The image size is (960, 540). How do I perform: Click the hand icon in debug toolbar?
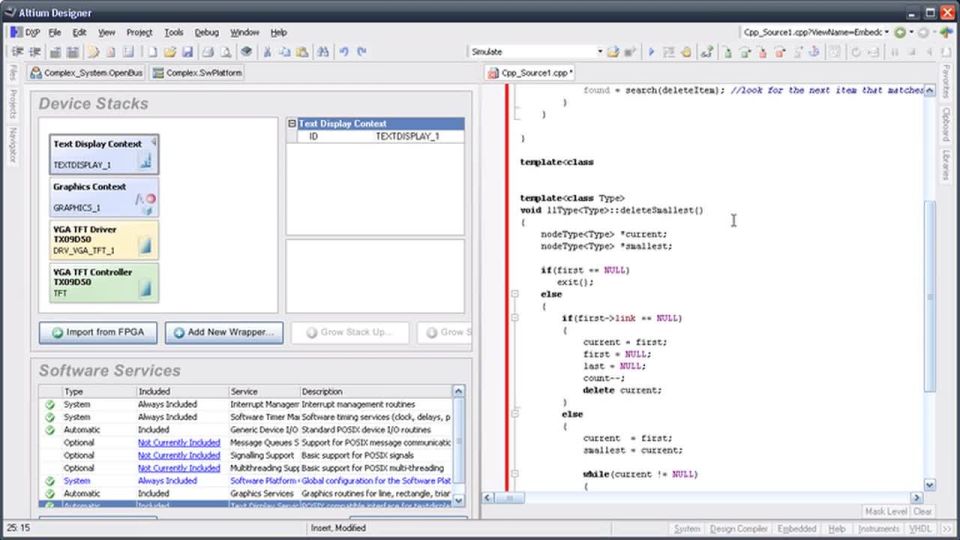686,52
